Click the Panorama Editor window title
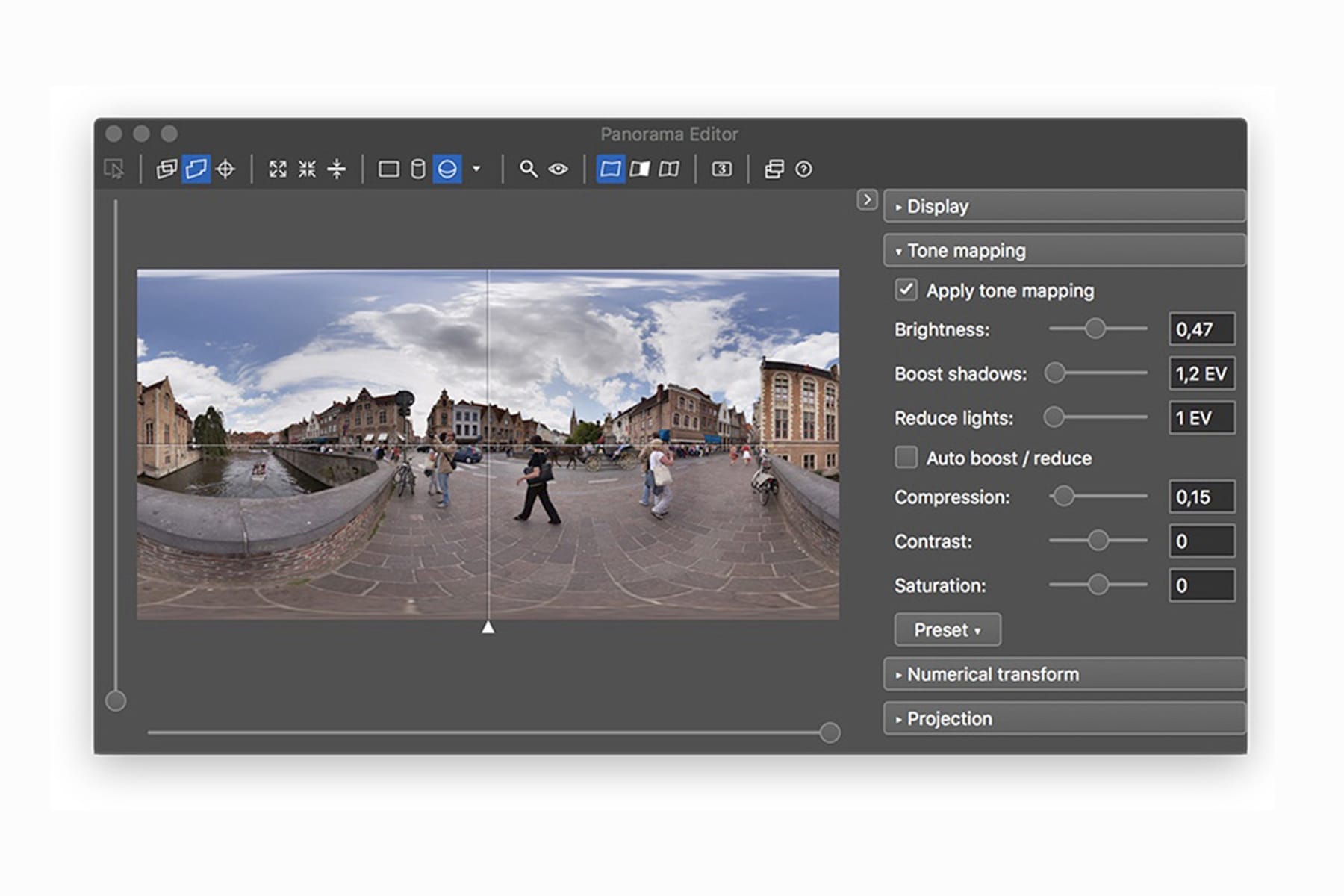1344x896 pixels. point(669,134)
